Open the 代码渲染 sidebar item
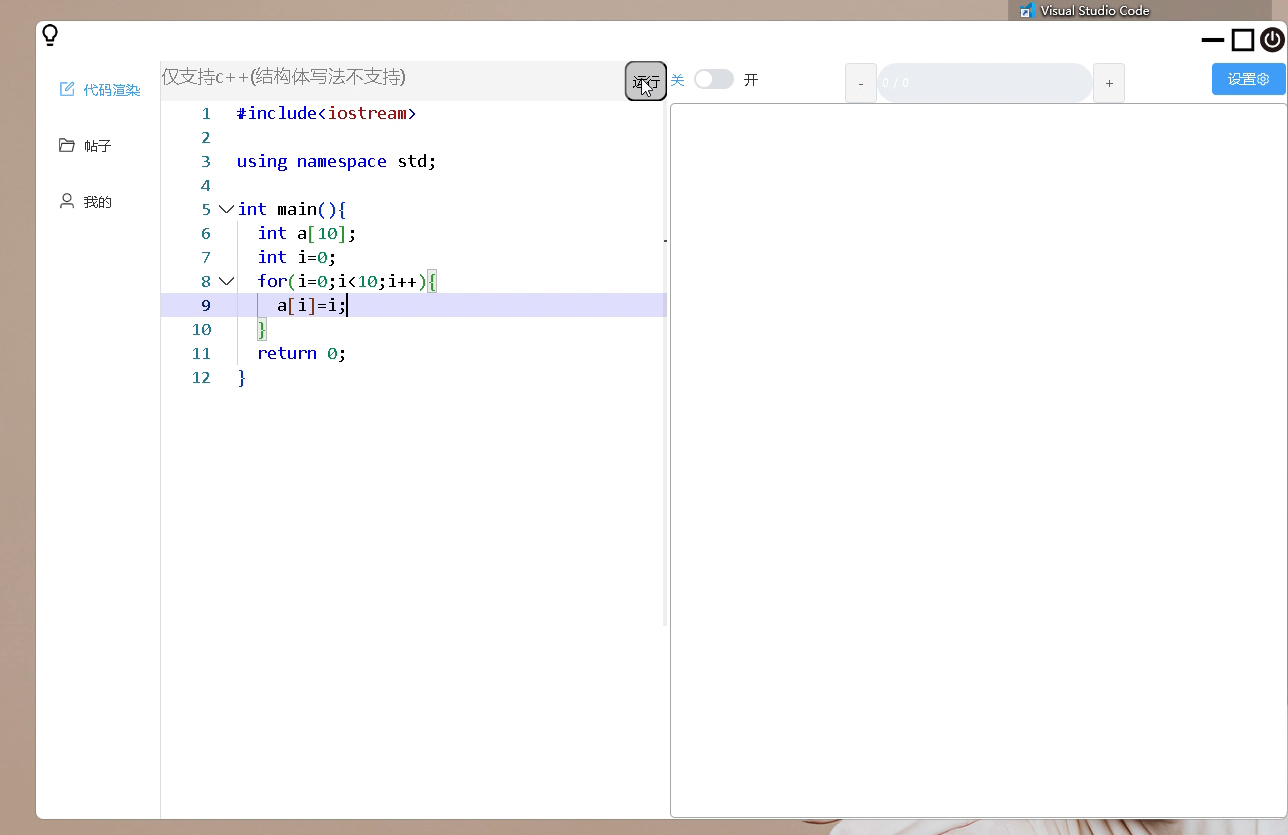1288x835 pixels. coord(99,89)
